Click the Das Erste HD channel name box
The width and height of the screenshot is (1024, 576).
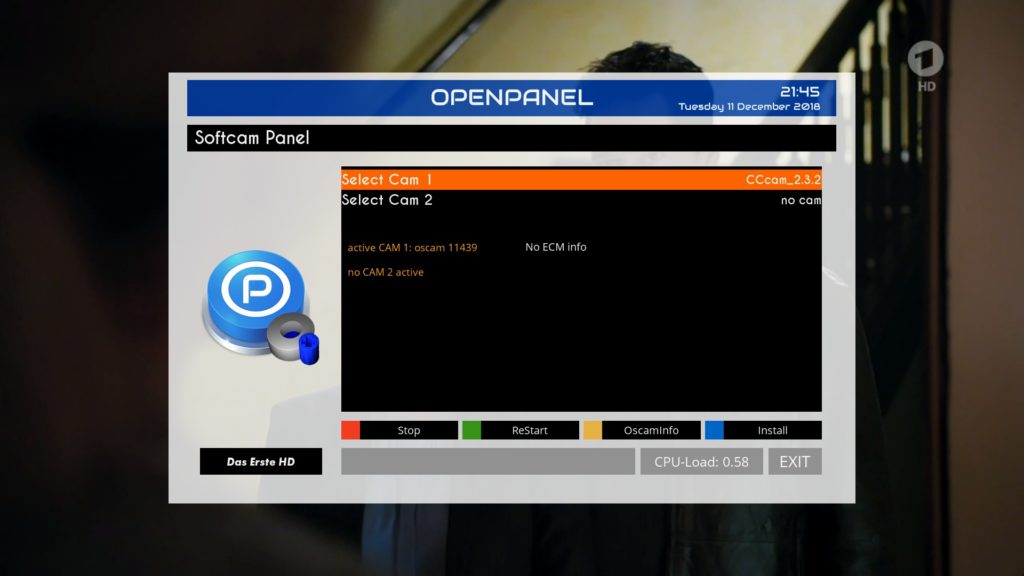tap(260, 462)
